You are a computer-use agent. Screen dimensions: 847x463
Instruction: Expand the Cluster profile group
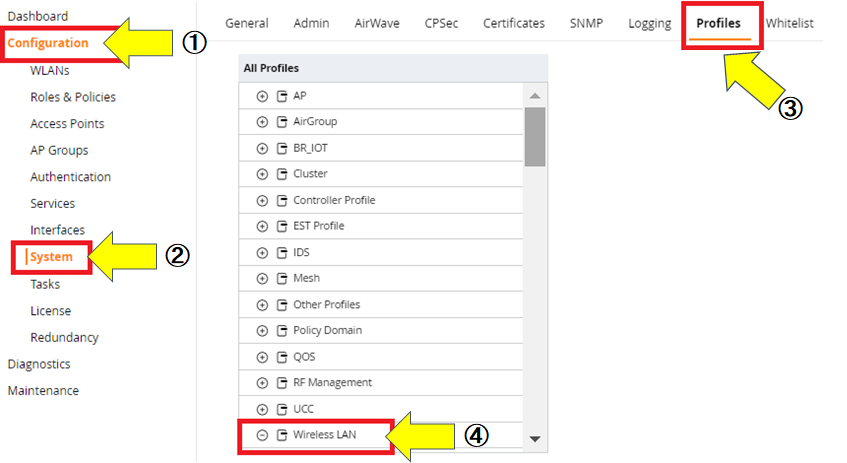pos(262,174)
